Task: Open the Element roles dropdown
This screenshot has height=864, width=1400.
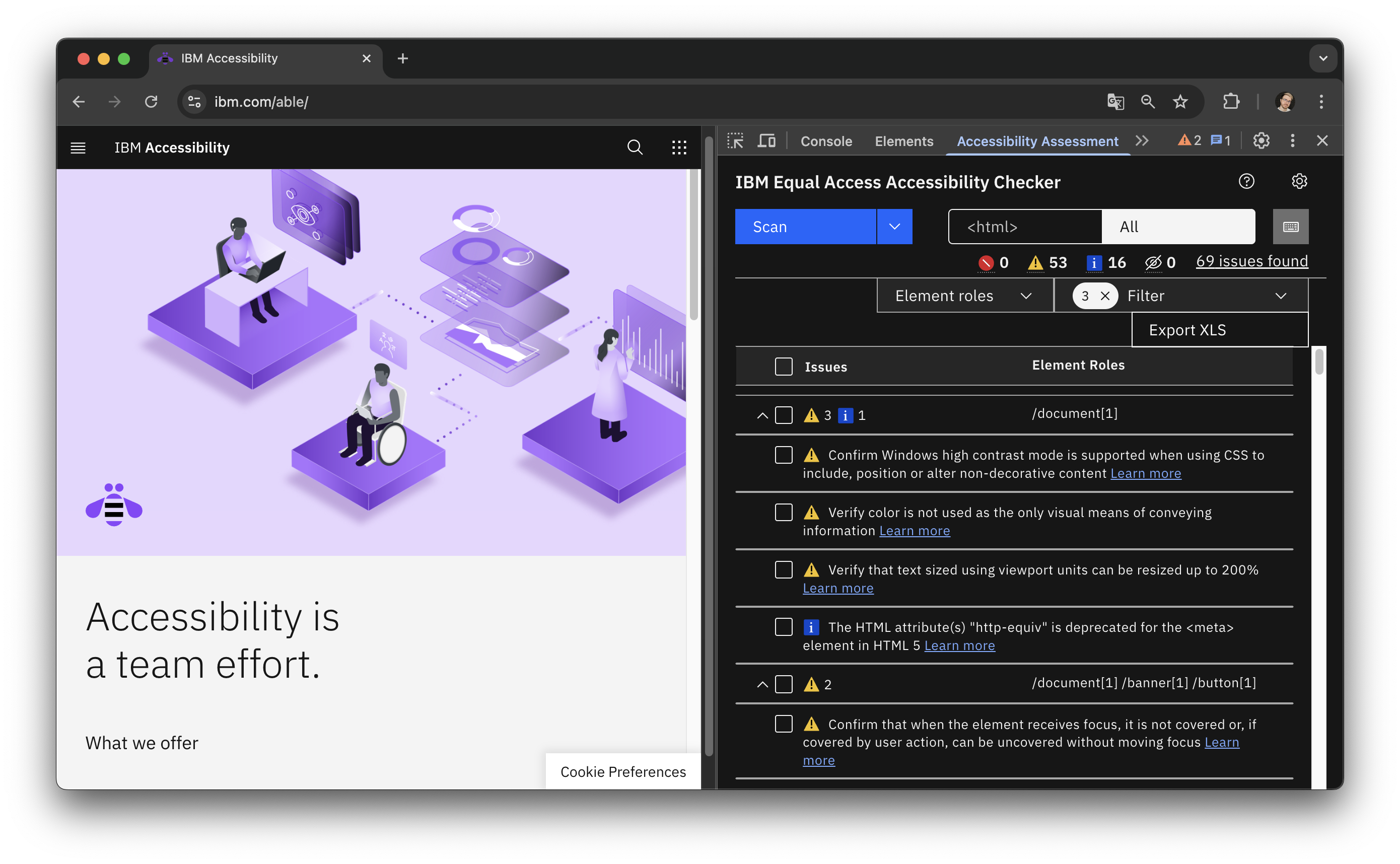Action: point(964,296)
